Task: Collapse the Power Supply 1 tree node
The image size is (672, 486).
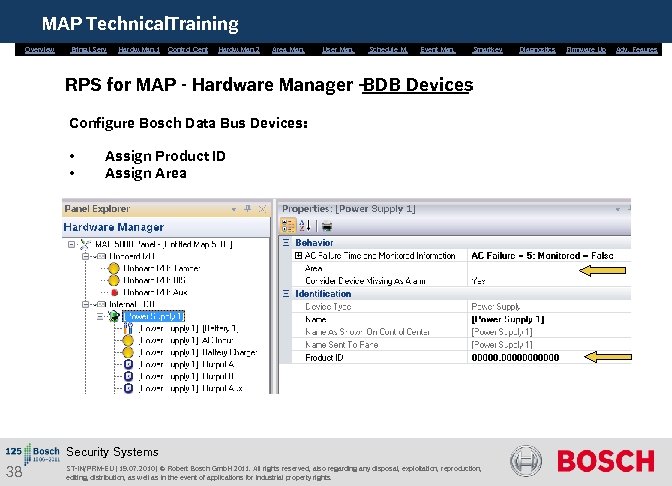Action: coord(100,316)
